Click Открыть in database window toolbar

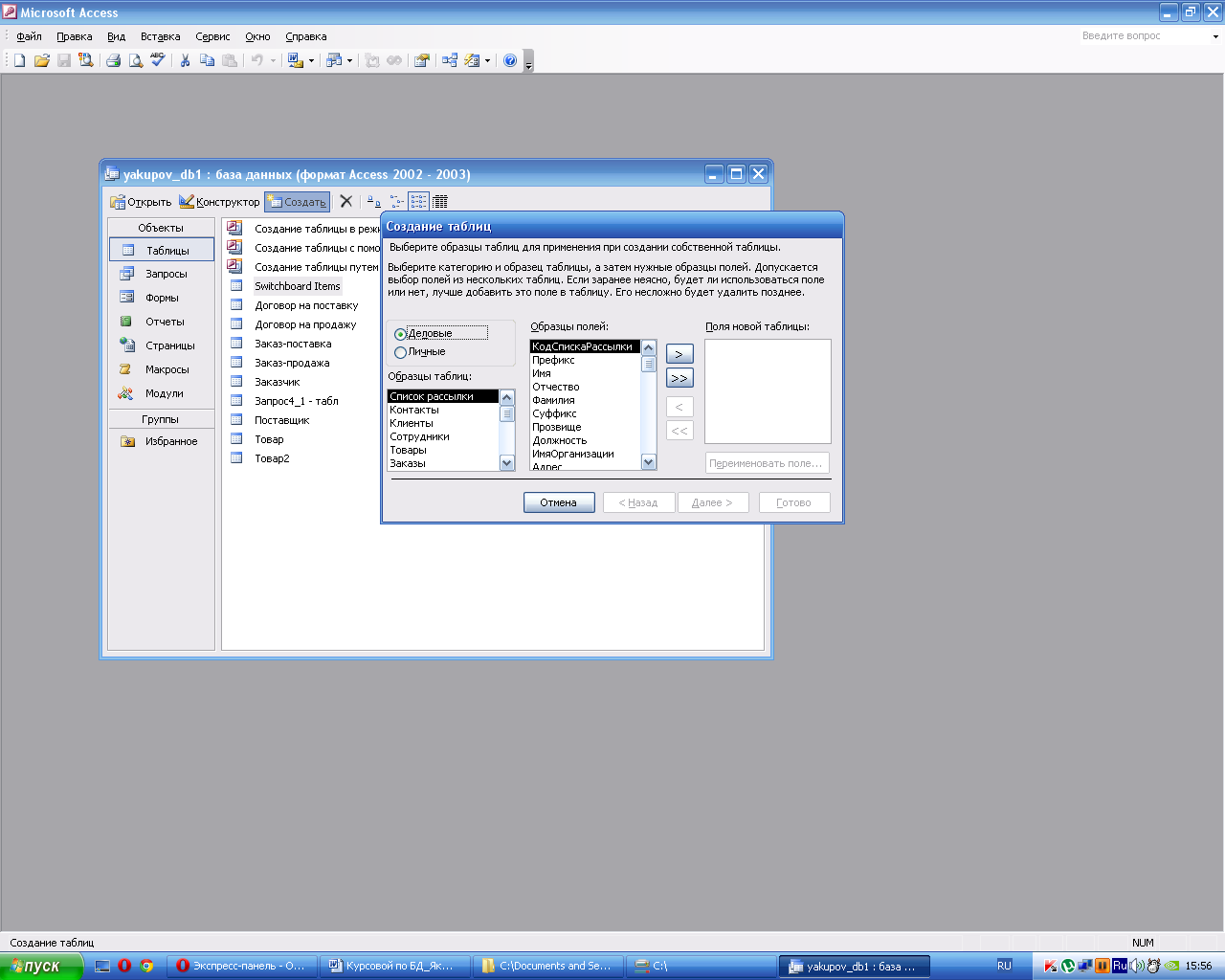(141, 202)
